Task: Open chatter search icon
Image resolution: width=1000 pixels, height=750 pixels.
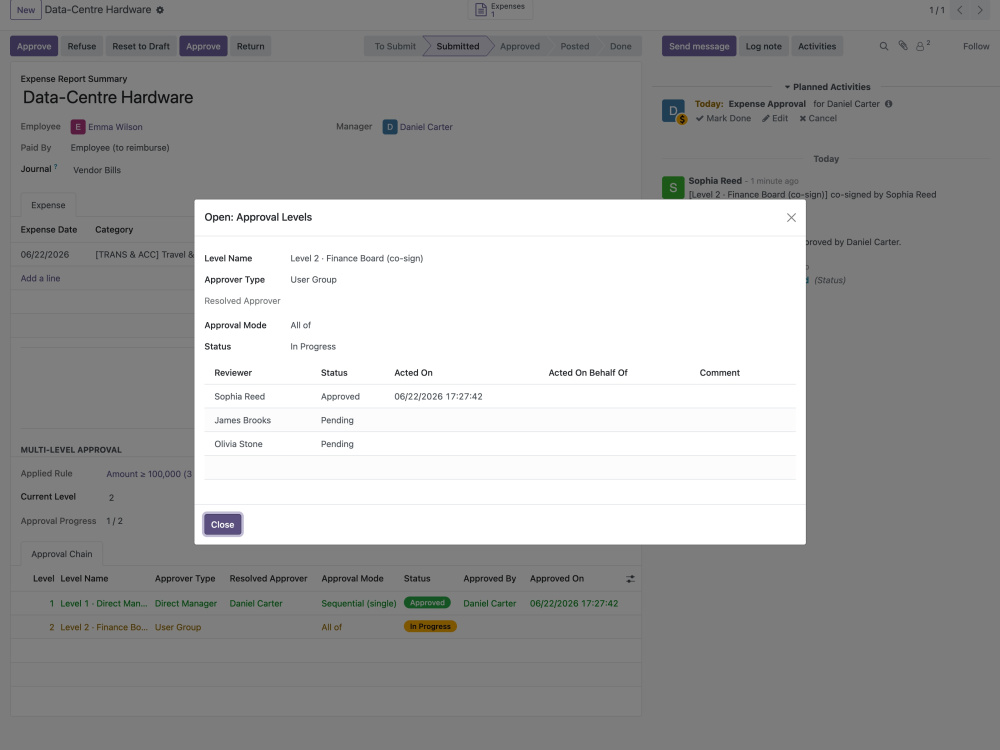Action: (884, 46)
